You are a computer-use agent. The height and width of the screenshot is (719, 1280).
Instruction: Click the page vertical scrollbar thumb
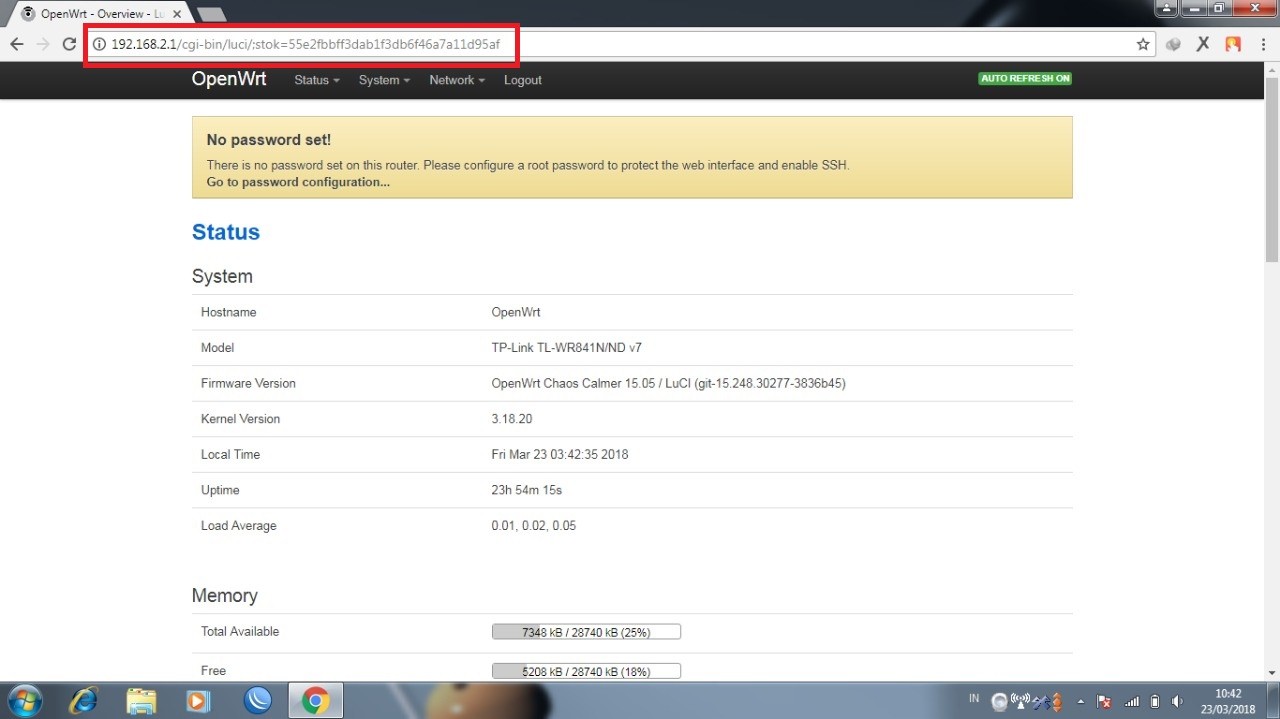[1272, 170]
